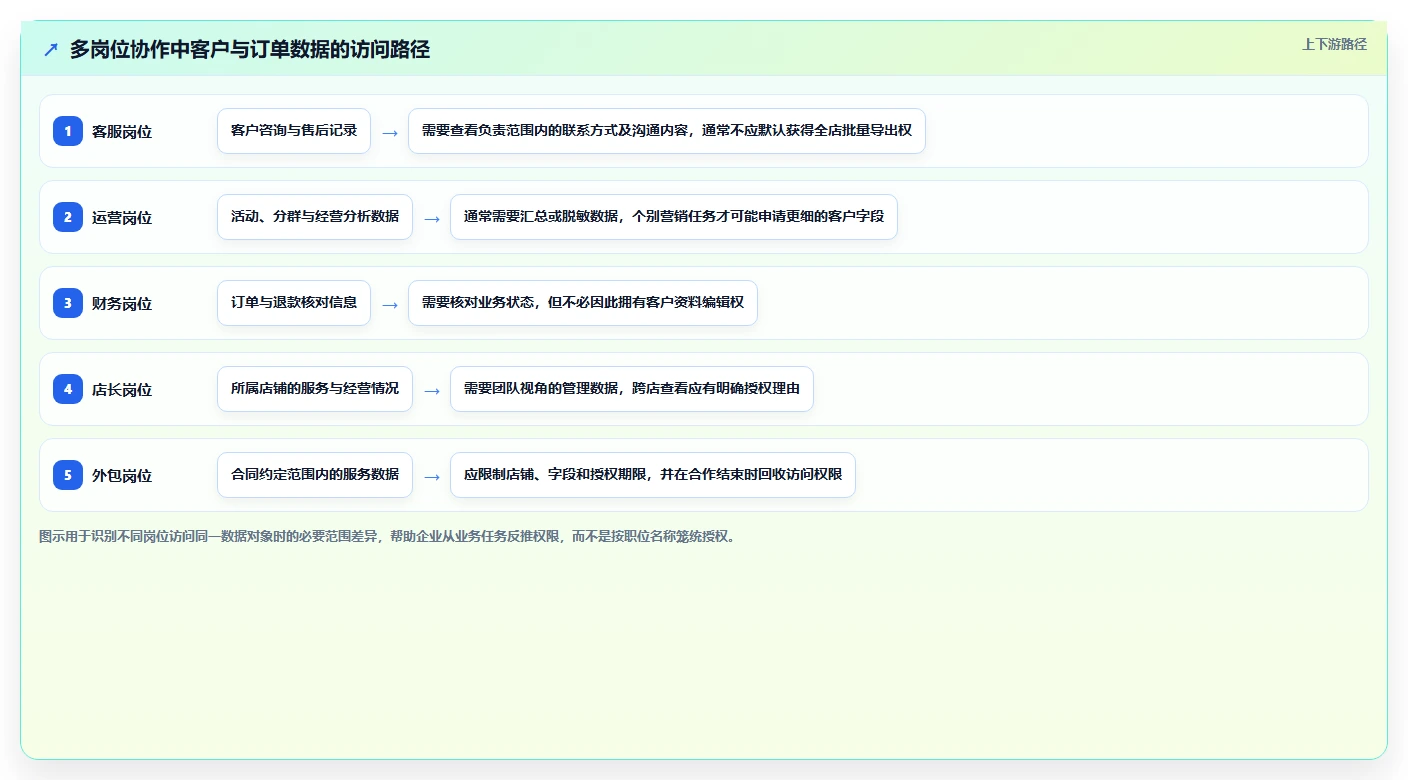Select number badge 2 for 运营岗位
Image resolution: width=1408 pixels, height=780 pixels.
pos(68,217)
